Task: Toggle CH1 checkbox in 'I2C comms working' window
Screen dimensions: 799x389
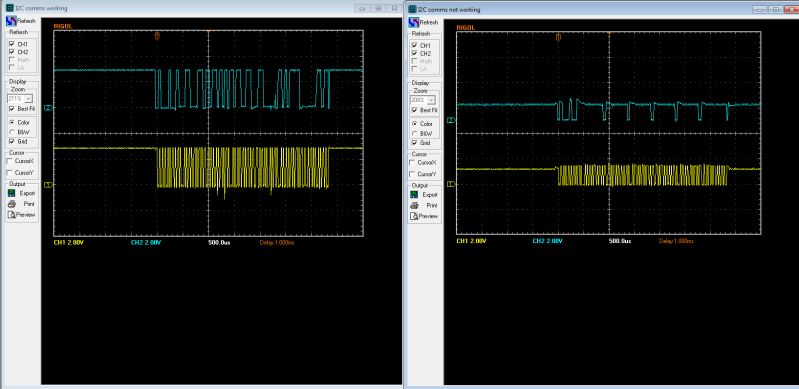Action: (12, 44)
